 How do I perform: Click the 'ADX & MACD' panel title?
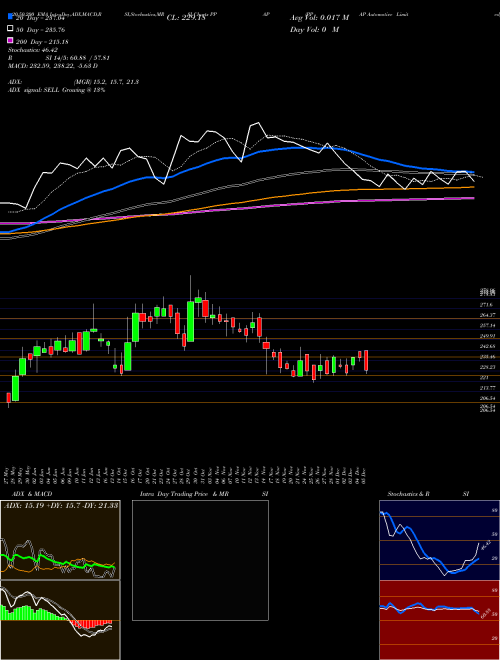(x=32, y=494)
